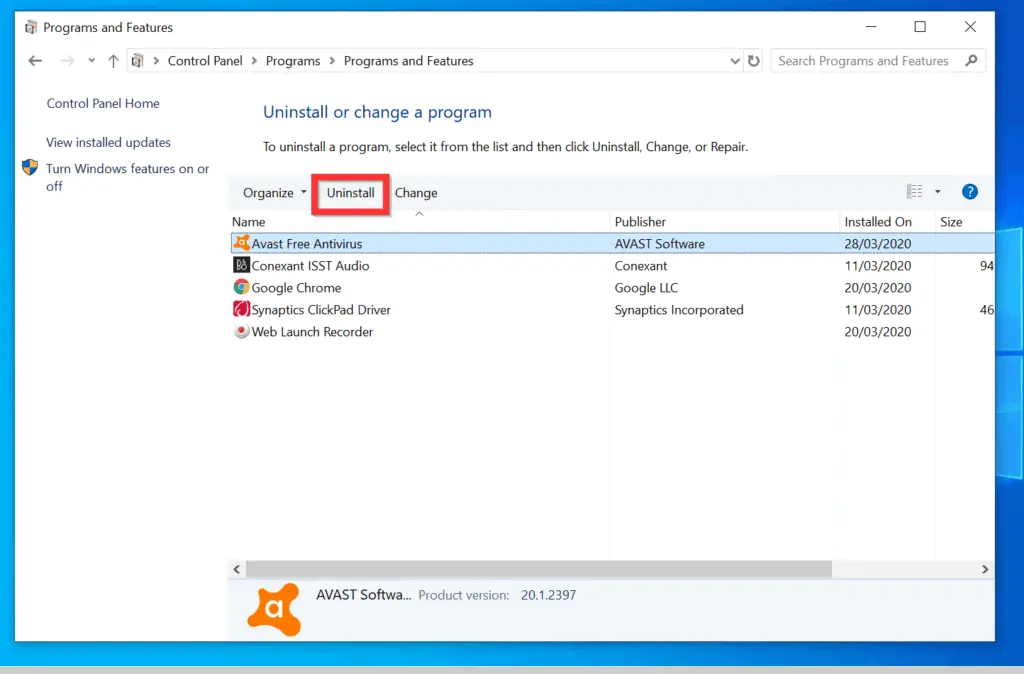
Task: Click the highlighted Uninstall button
Action: point(350,193)
